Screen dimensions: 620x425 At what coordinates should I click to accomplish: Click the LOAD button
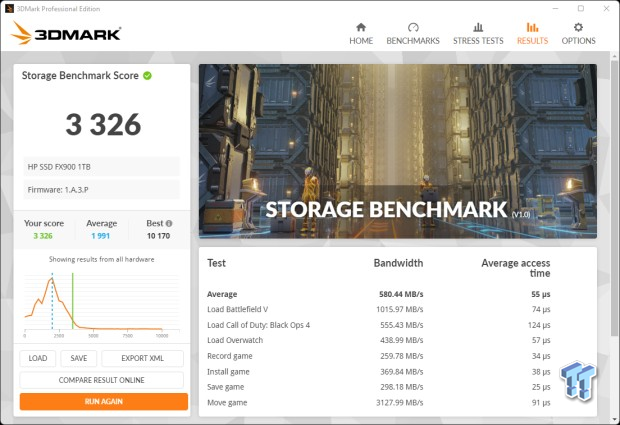click(x=38, y=358)
